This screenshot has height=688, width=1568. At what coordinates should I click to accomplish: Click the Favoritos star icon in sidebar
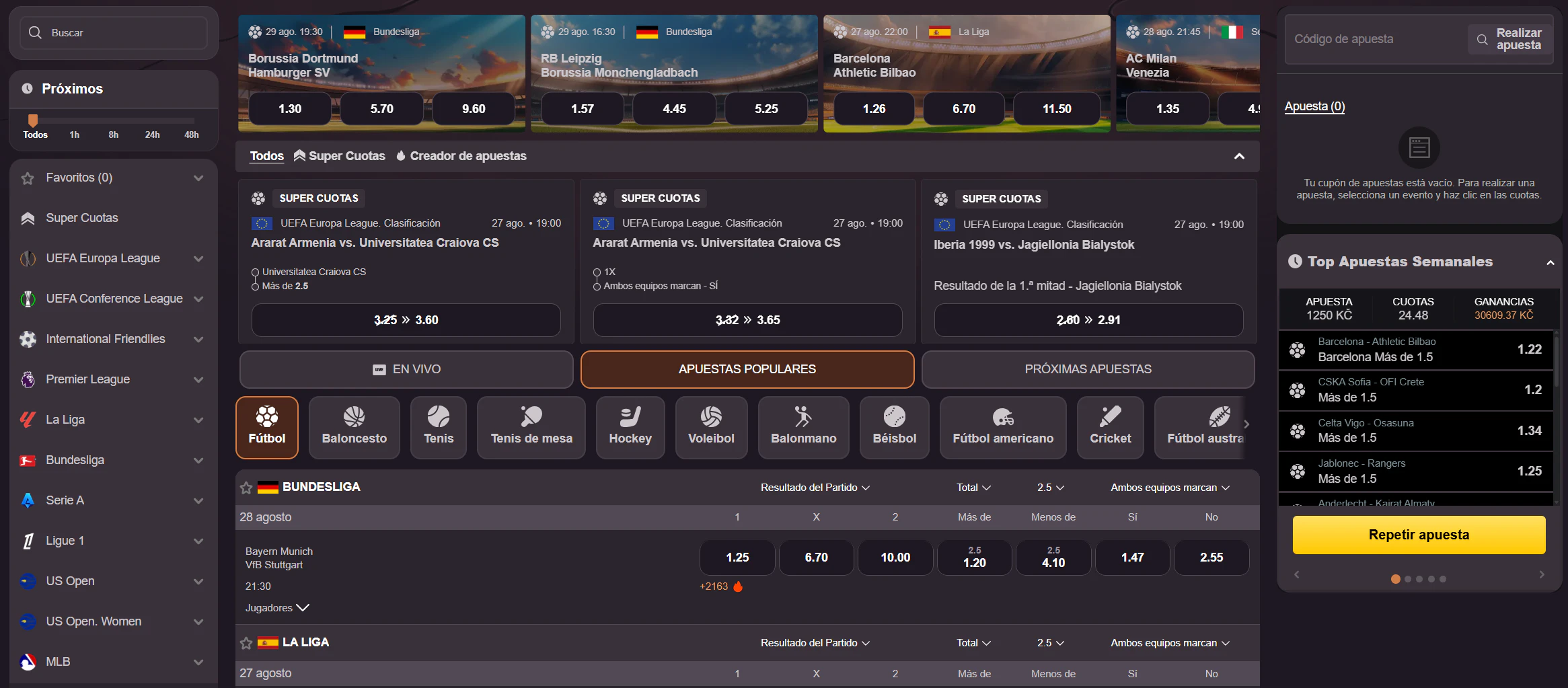[28, 178]
